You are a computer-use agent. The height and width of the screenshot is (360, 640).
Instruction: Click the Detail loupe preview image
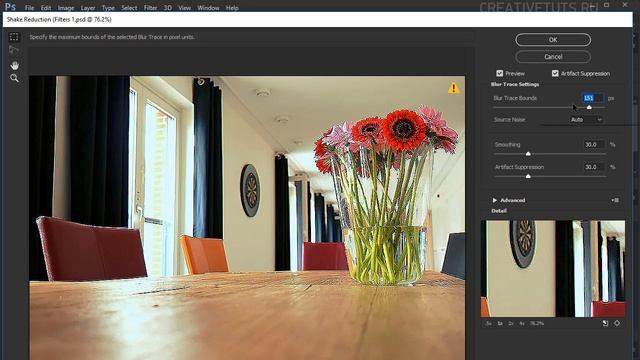point(553,269)
